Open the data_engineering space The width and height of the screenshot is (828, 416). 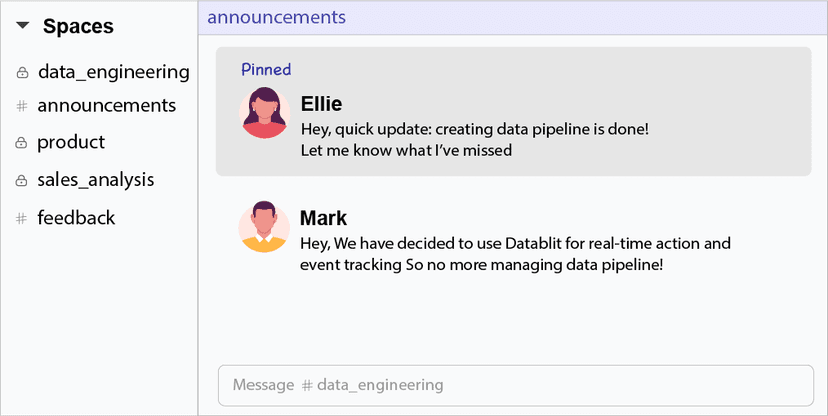tap(113, 72)
